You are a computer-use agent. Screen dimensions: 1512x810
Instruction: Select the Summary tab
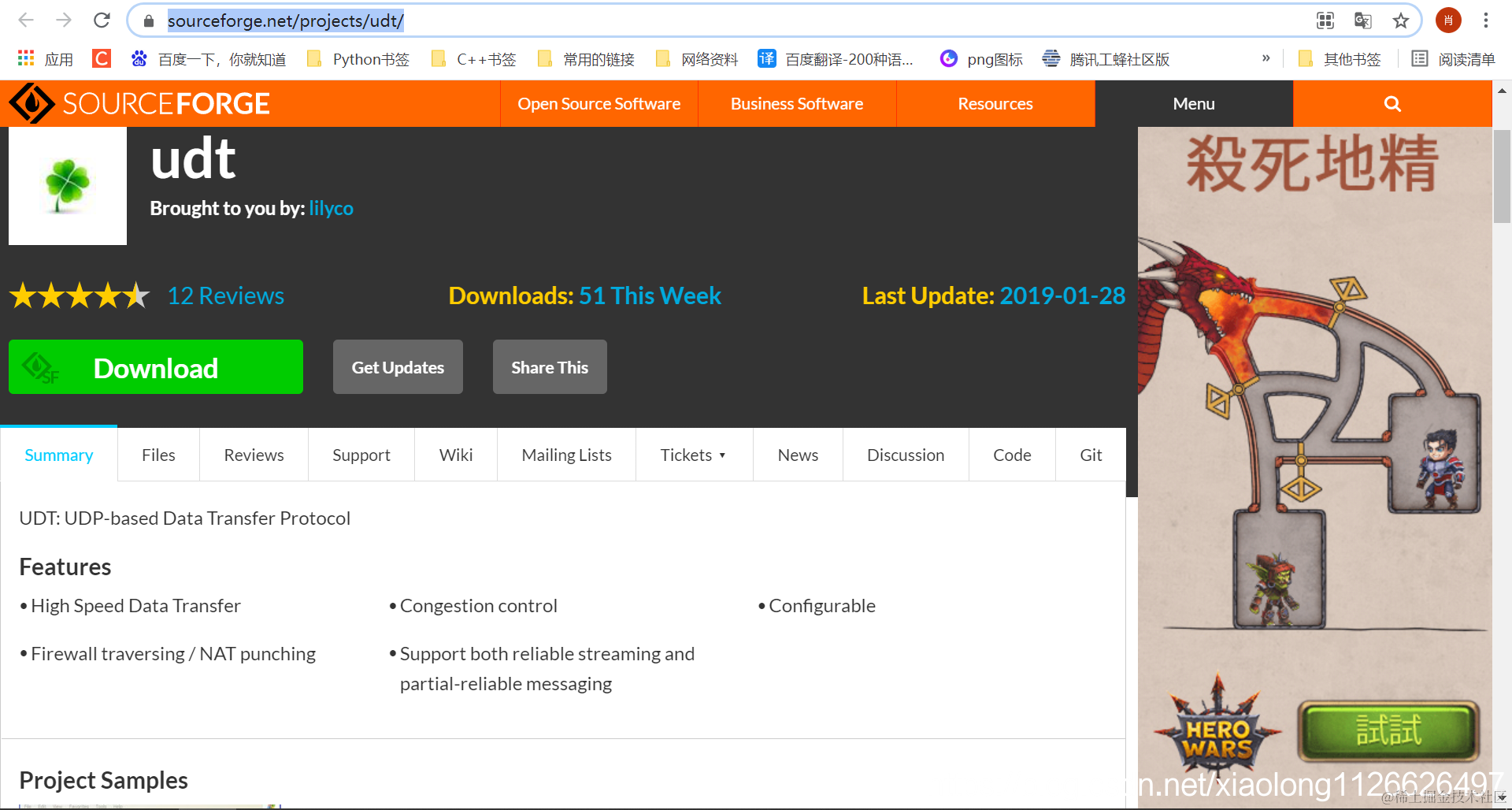[59, 455]
